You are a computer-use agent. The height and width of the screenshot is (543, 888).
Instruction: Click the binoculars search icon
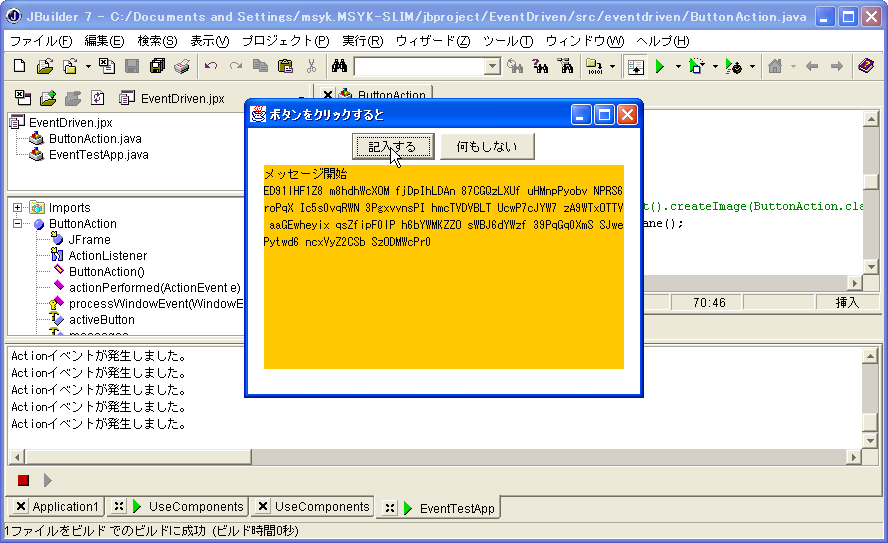[339, 66]
